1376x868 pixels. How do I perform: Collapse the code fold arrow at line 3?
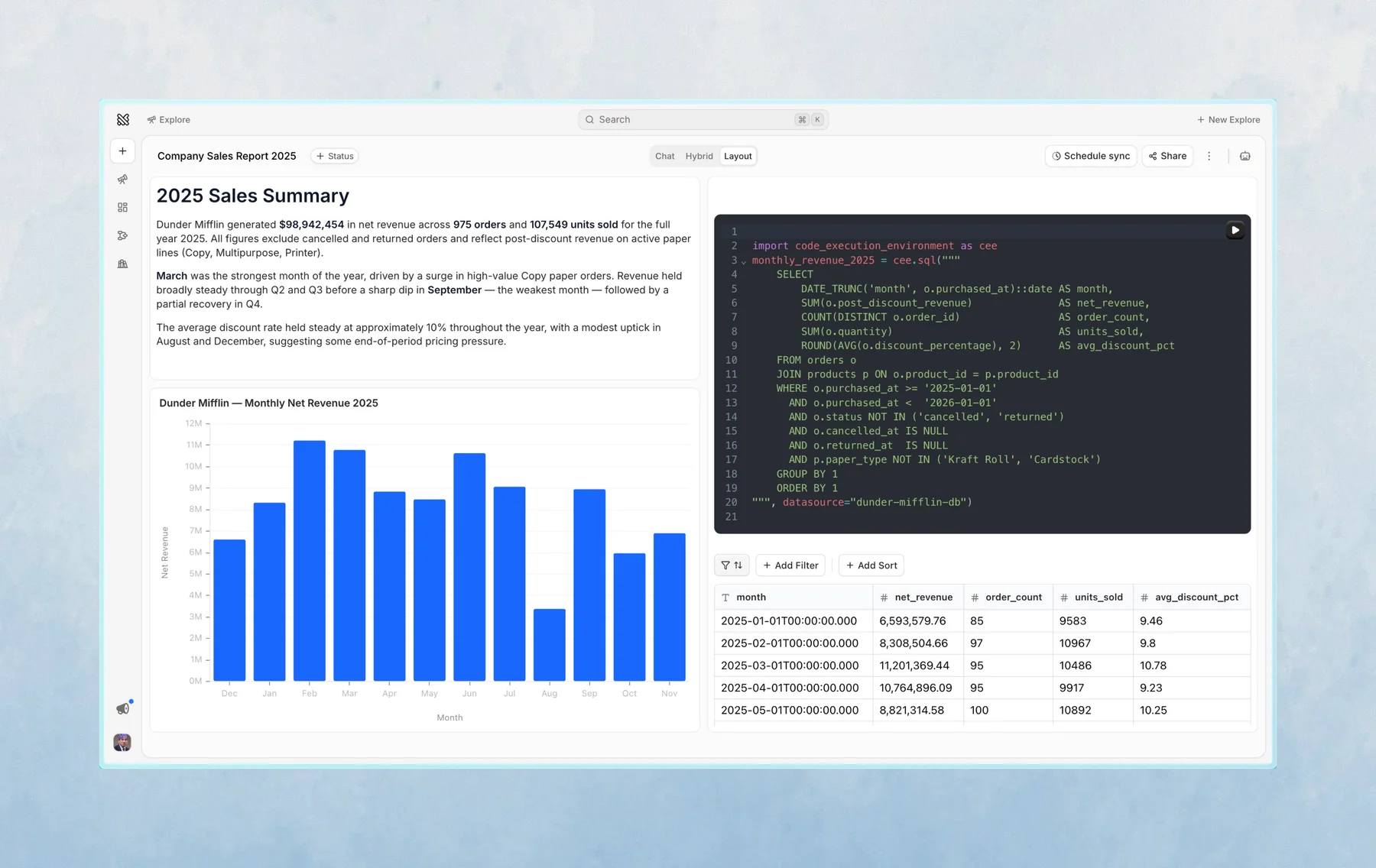[x=743, y=262]
